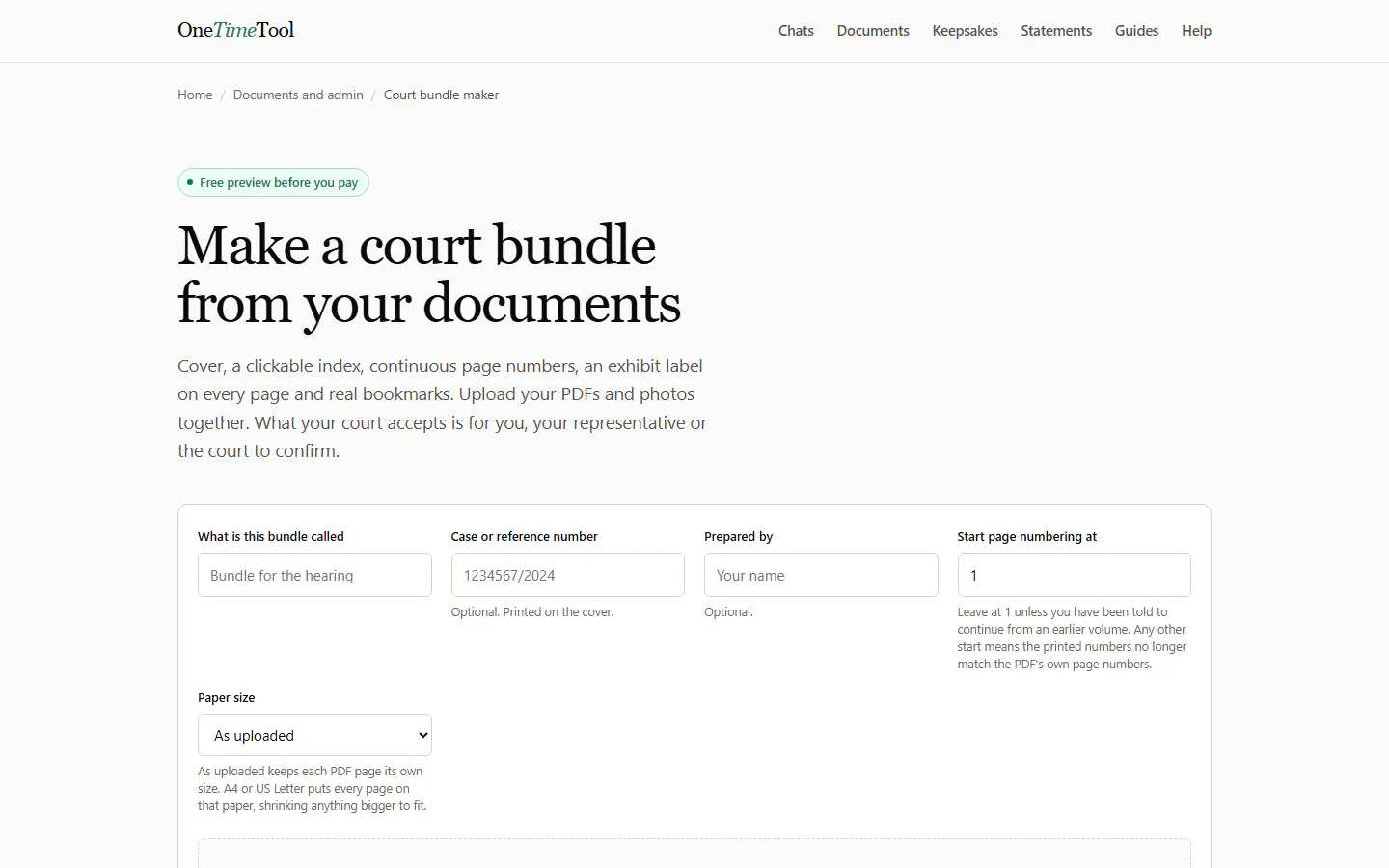1389x868 pixels.
Task: Open the Documents and admin breadcrumb
Action: click(x=298, y=95)
